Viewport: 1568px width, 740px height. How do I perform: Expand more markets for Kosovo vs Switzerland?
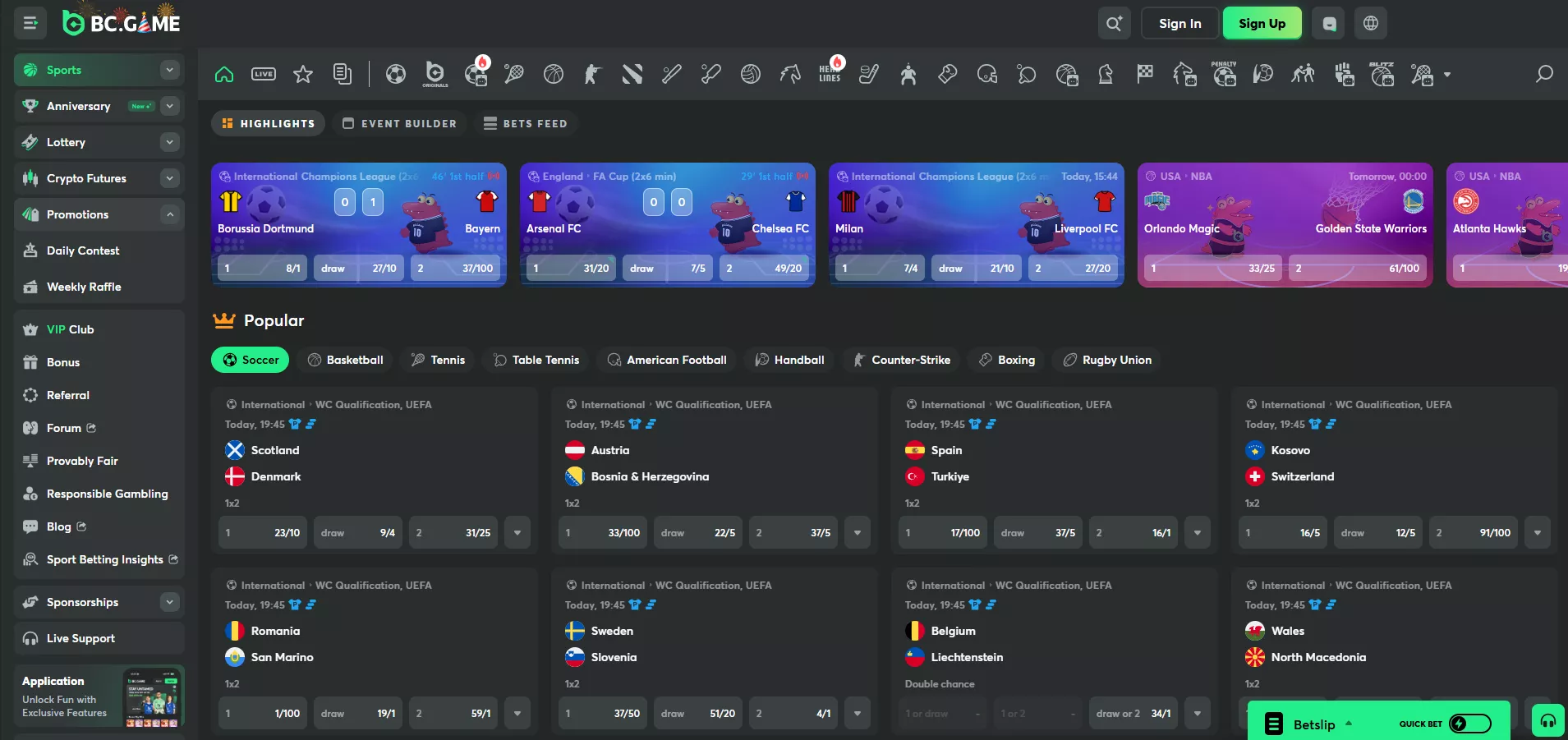[1538, 533]
